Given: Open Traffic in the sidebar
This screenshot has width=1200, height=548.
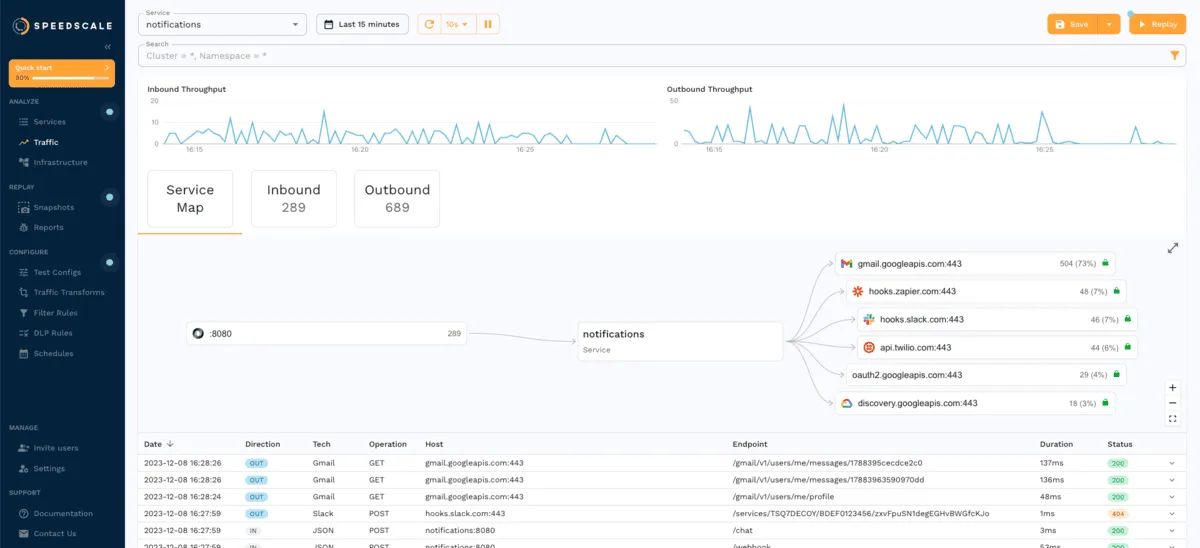Looking at the screenshot, I should [x=46, y=142].
